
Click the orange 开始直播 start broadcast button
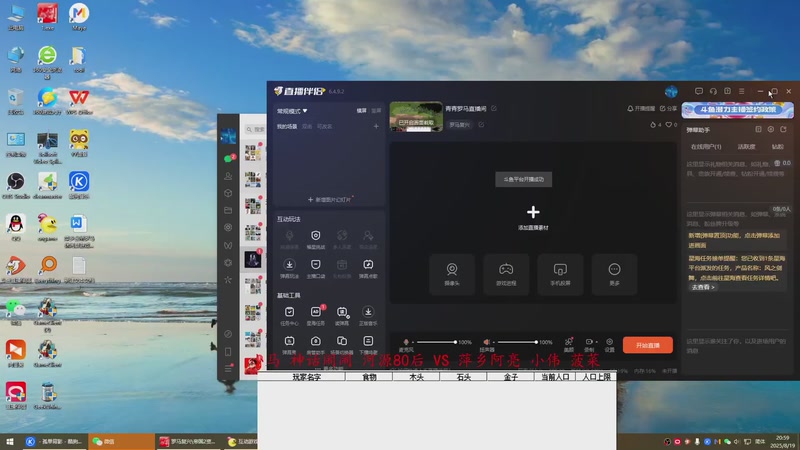647,345
